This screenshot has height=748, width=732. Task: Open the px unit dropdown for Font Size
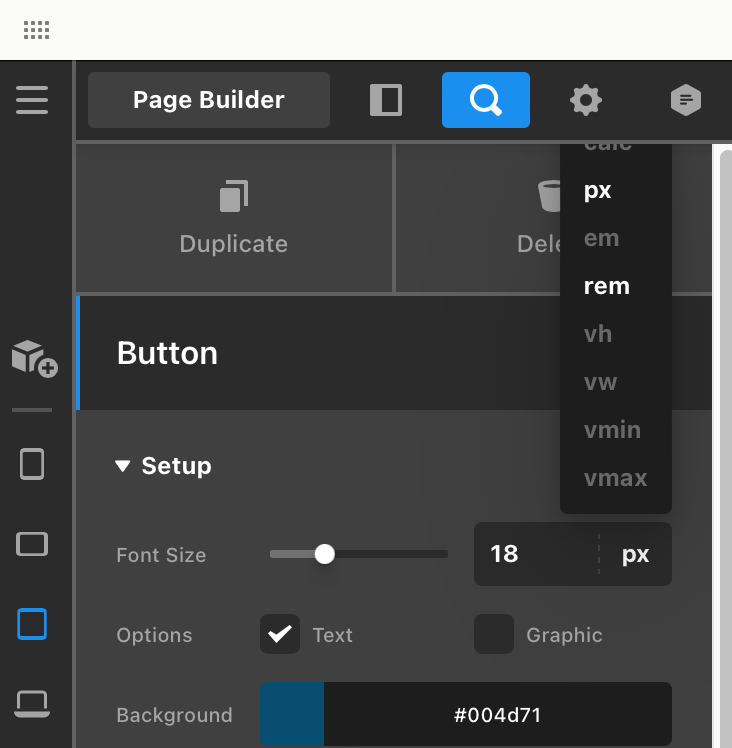(635, 554)
